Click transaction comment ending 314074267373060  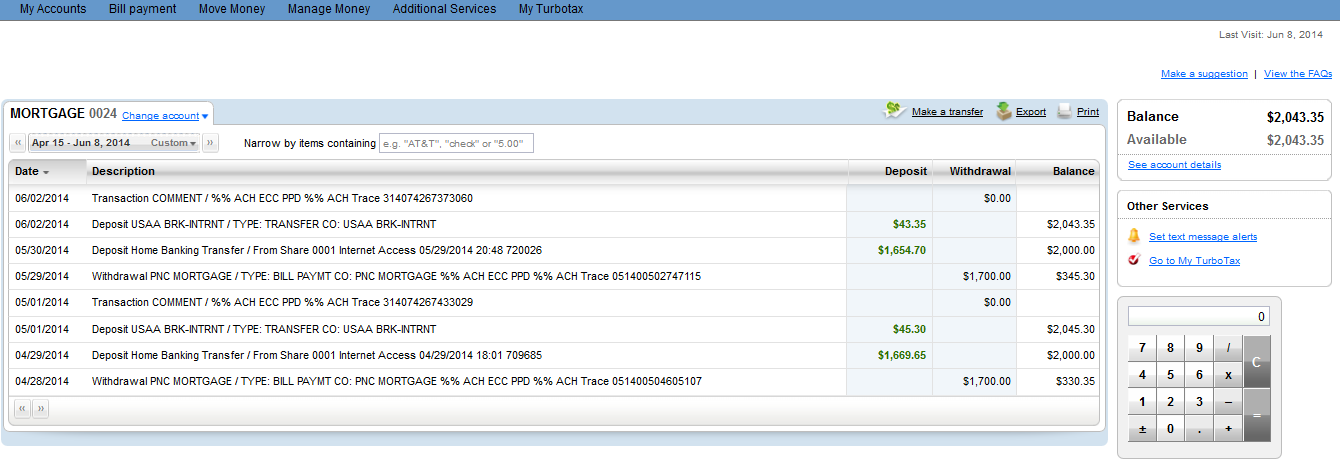click(282, 198)
